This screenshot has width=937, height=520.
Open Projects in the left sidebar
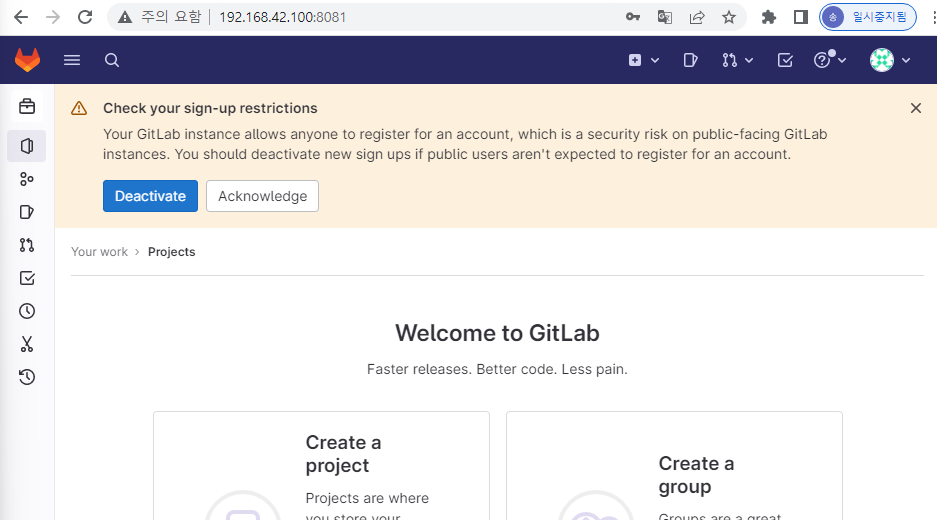pyautogui.click(x=27, y=146)
